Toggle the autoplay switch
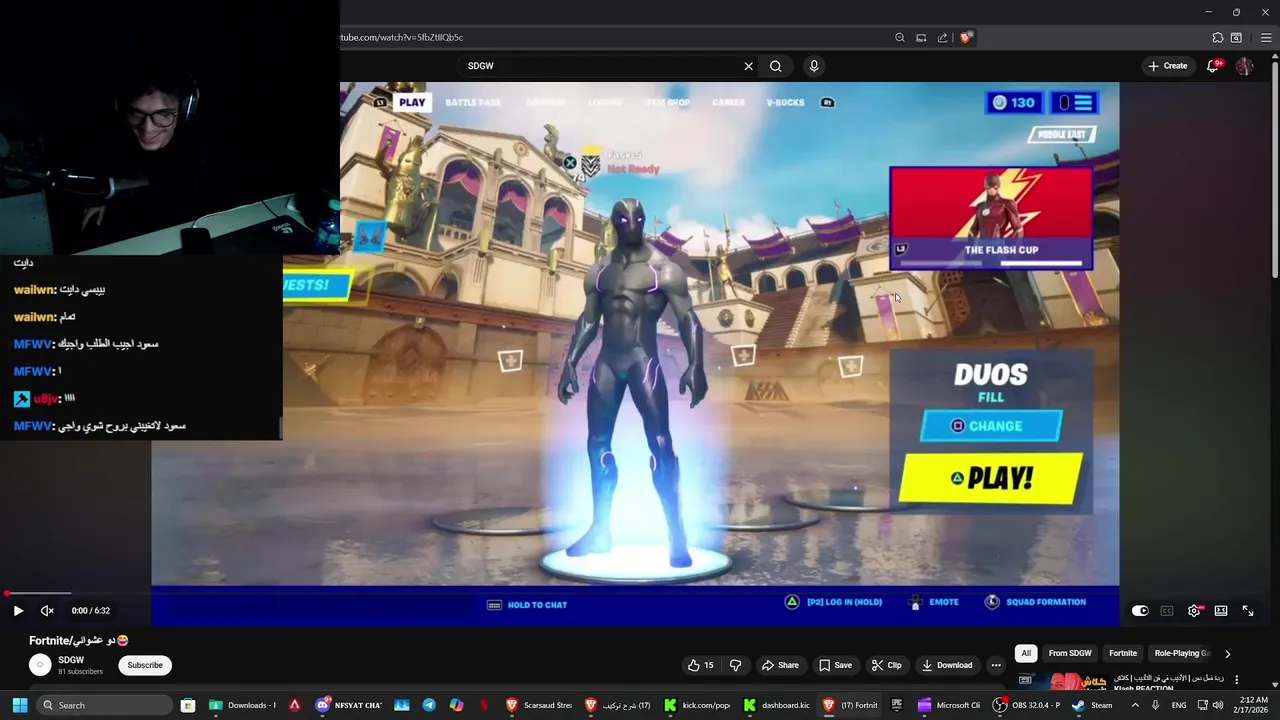Screen dimensions: 1280x720 tap(1140, 610)
